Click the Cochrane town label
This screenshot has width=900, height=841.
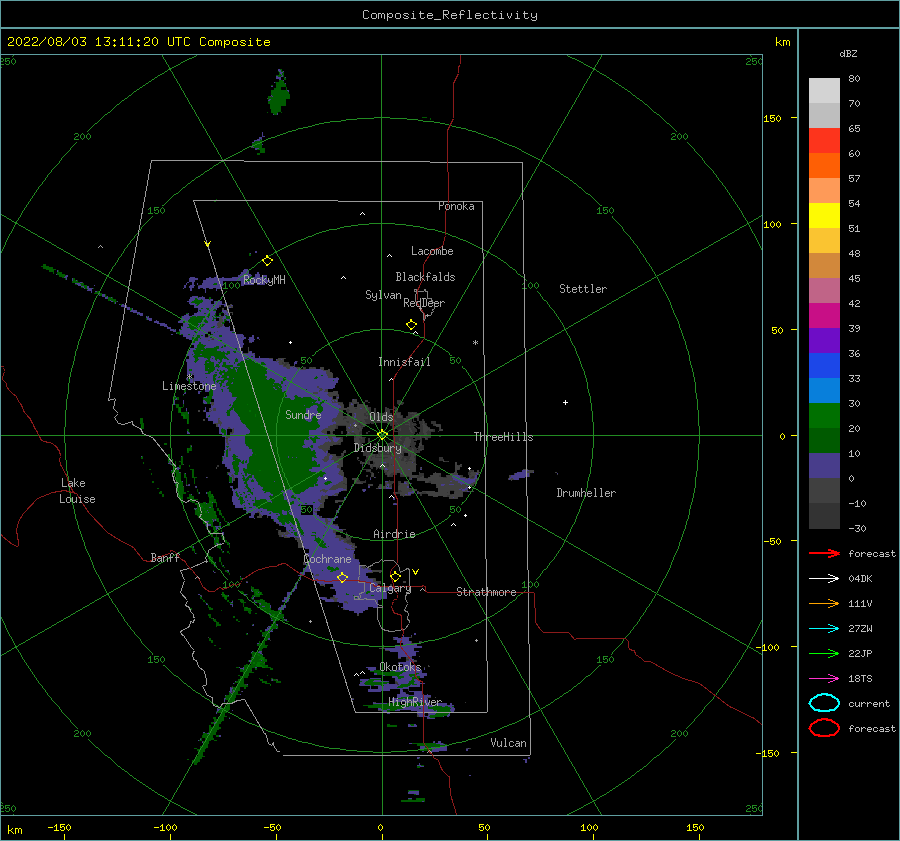click(x=327, y=559)
